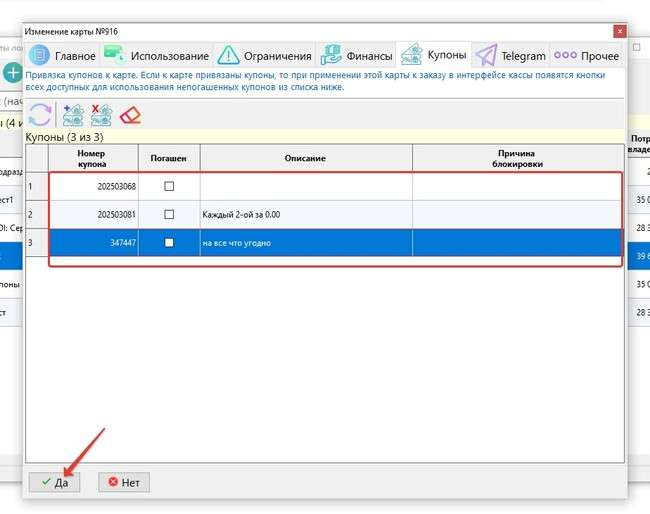Switch to the Использование tab

(157, 55)
